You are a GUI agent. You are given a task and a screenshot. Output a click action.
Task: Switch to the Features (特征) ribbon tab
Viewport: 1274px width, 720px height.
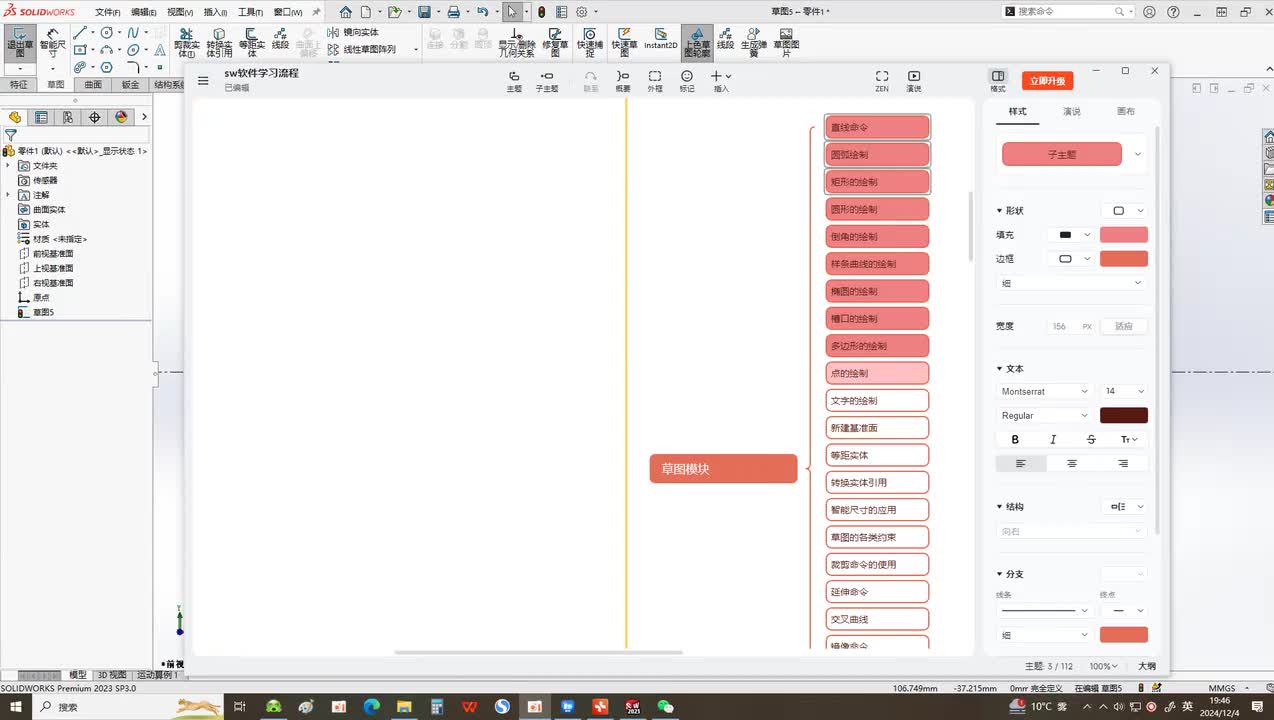click(19, 85)
